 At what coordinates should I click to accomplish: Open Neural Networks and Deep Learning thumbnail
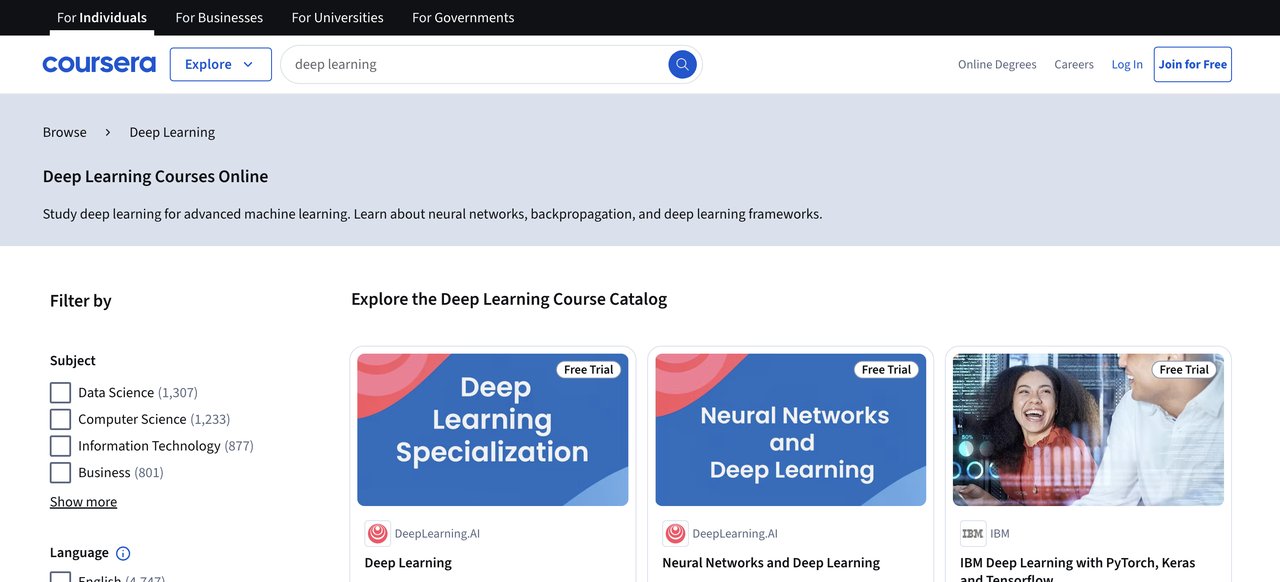(791, 430)
